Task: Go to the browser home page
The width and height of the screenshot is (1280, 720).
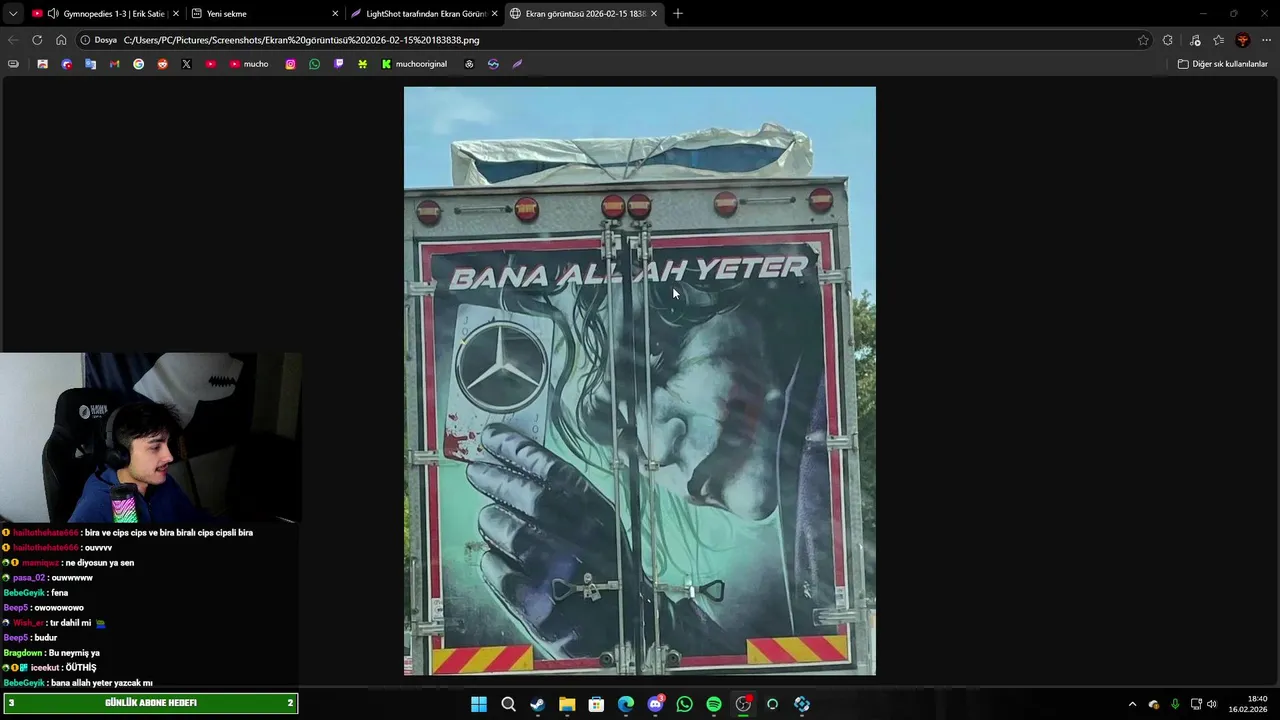Action: tap(61, 40)
